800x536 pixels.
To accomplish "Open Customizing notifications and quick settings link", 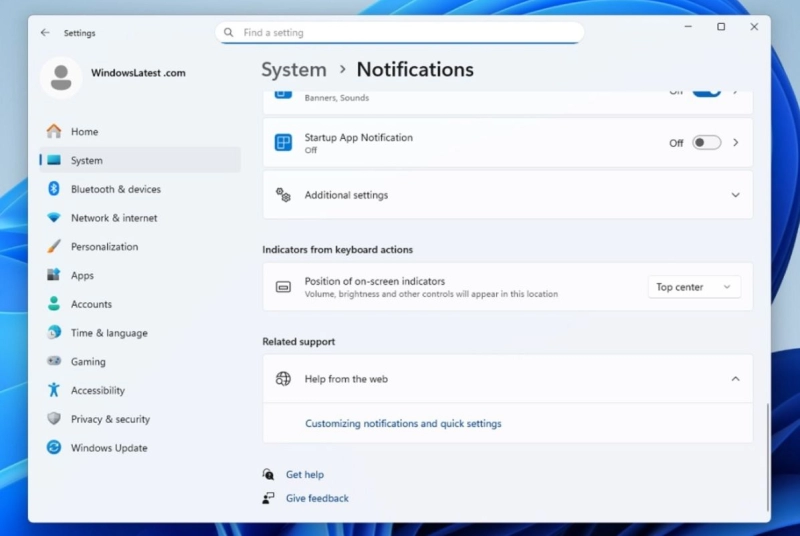I will (x=403, y=424).
